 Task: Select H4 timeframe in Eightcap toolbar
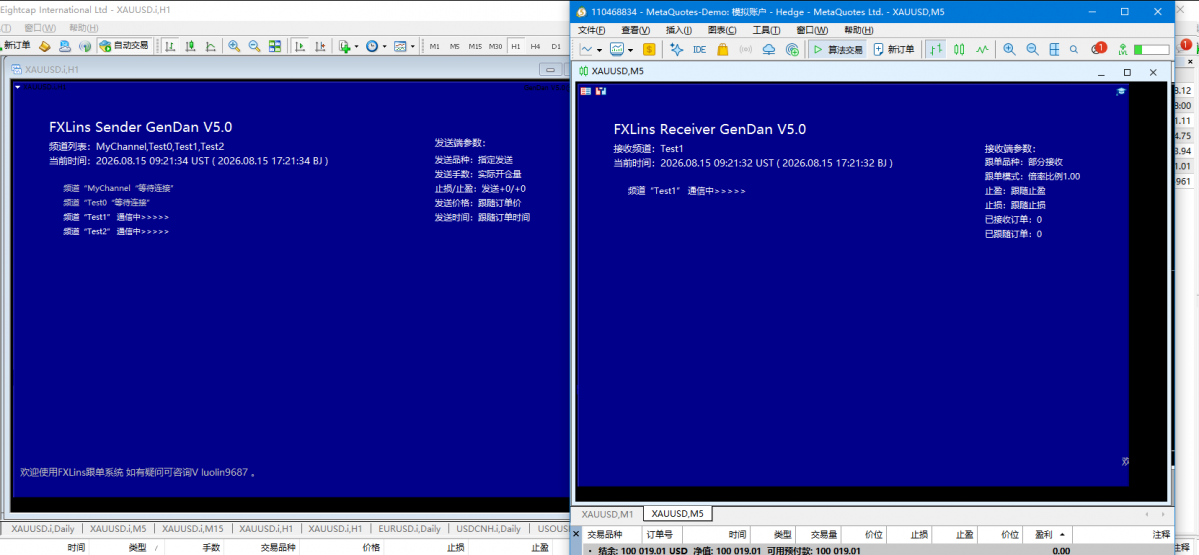[x=535, y=46]
